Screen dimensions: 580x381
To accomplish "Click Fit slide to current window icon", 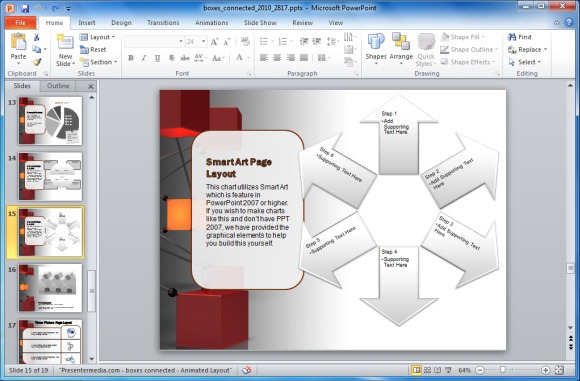I will click(560, 370).
